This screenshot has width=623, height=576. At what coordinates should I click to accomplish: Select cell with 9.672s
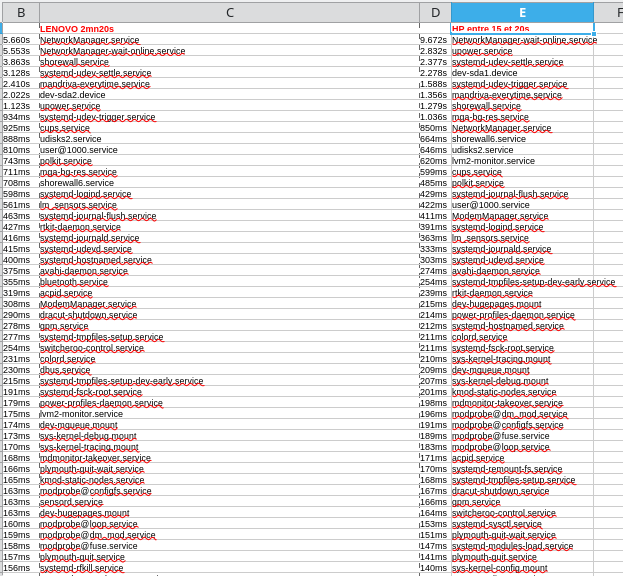coord(435,40)
